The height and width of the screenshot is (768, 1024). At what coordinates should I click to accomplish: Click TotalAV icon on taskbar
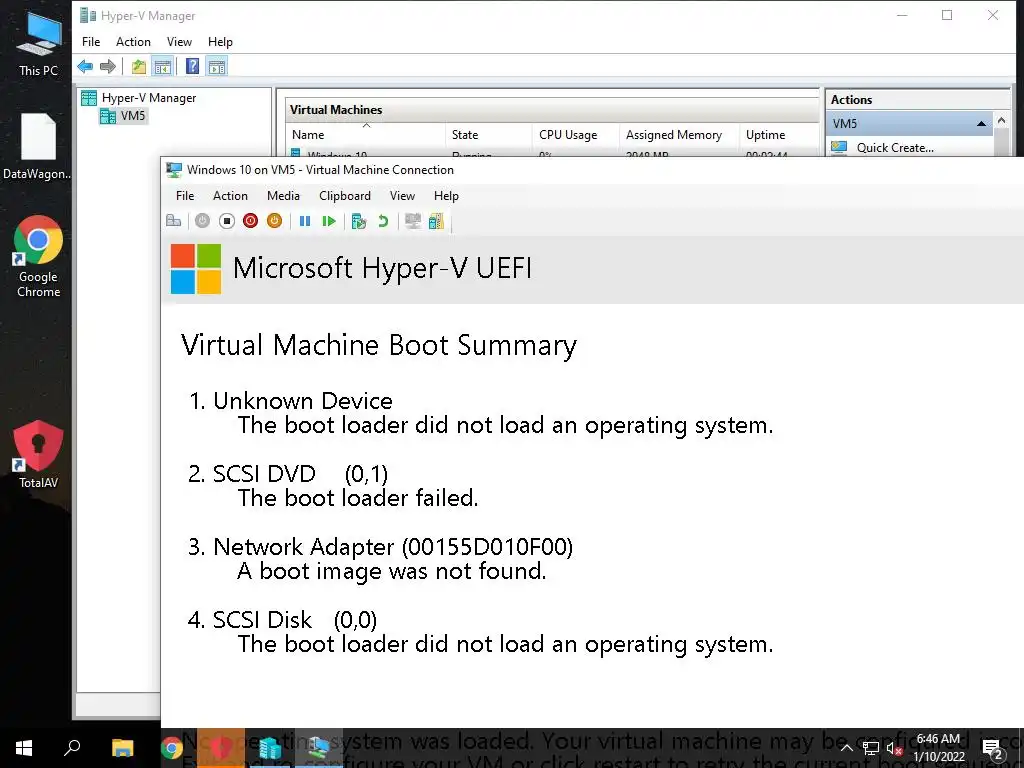tap(221, 748)
